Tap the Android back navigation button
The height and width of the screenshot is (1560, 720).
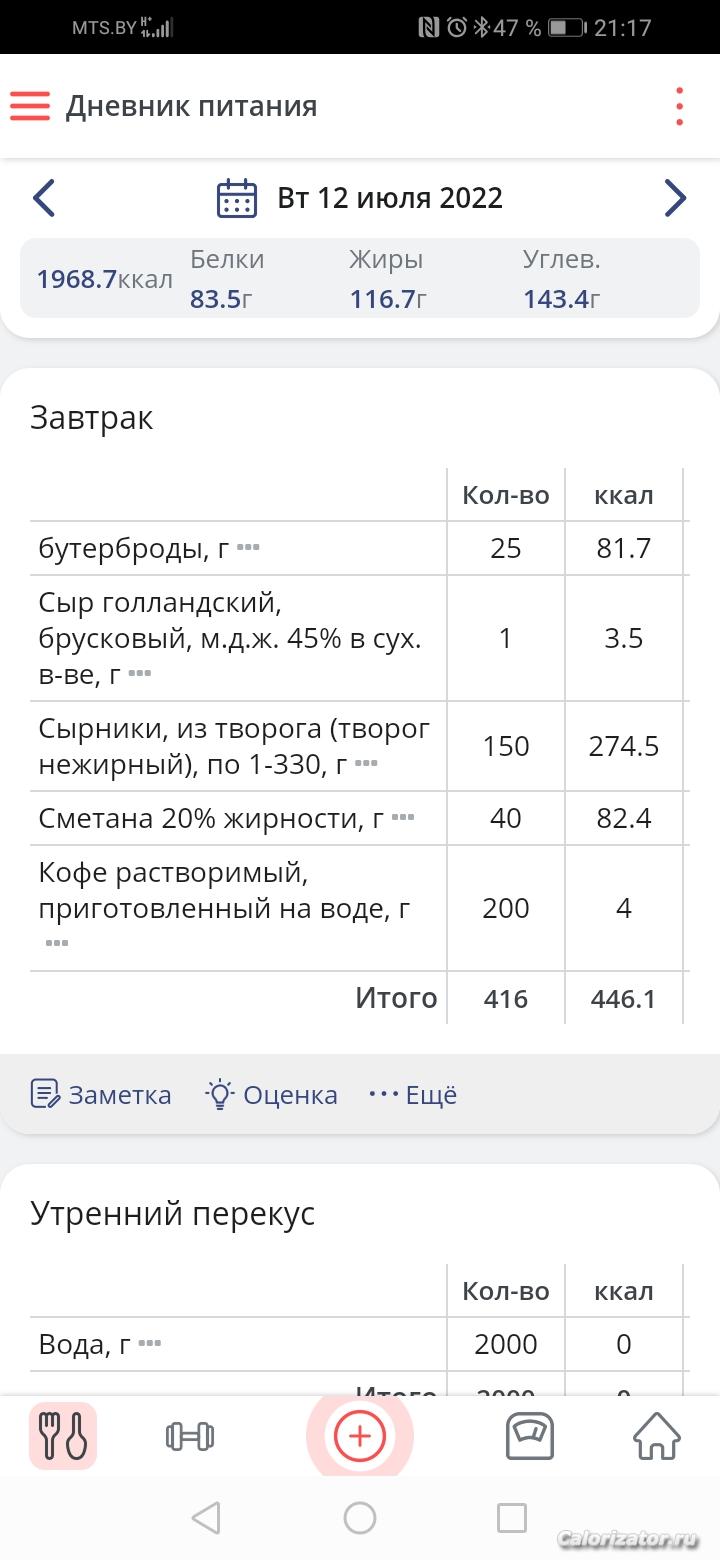[x=206, y=1518]
